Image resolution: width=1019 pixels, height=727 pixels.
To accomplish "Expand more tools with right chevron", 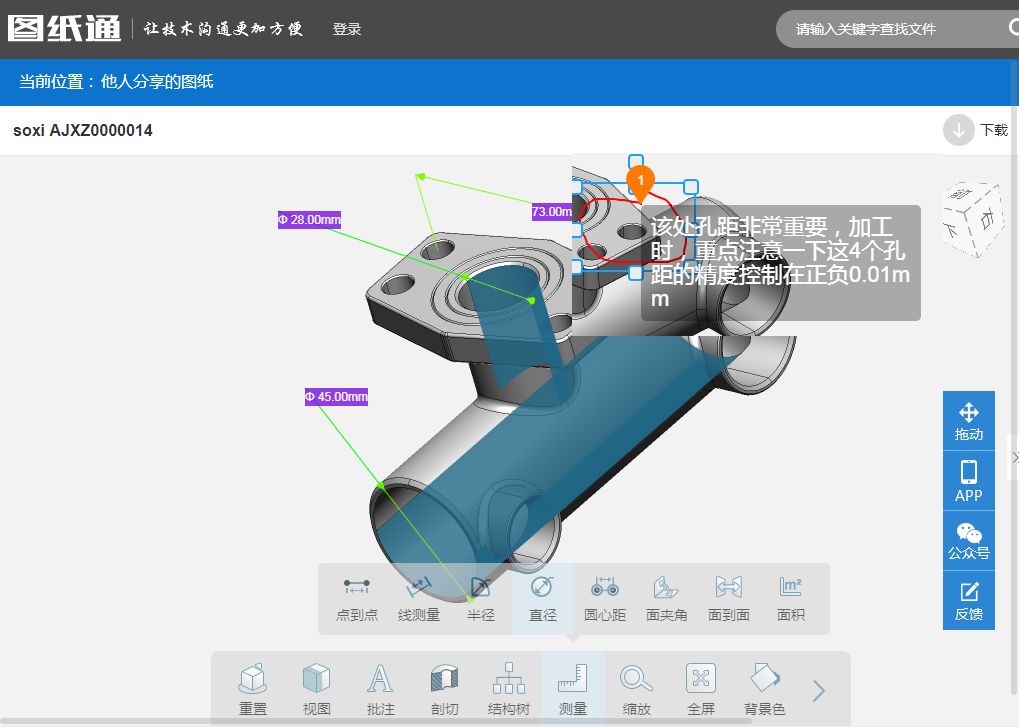I will tap(819, 691).
